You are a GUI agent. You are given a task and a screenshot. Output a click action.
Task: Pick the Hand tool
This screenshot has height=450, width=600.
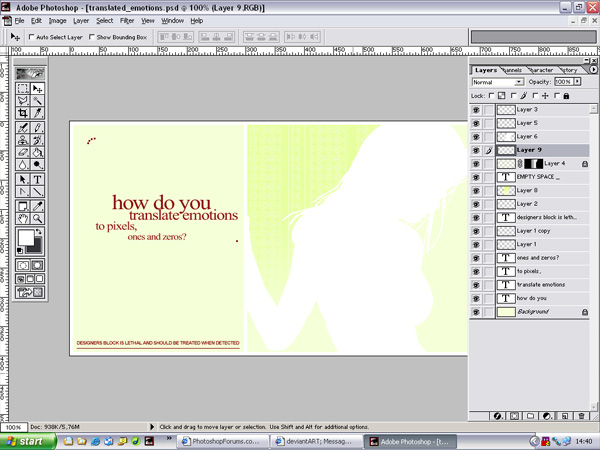23,218
